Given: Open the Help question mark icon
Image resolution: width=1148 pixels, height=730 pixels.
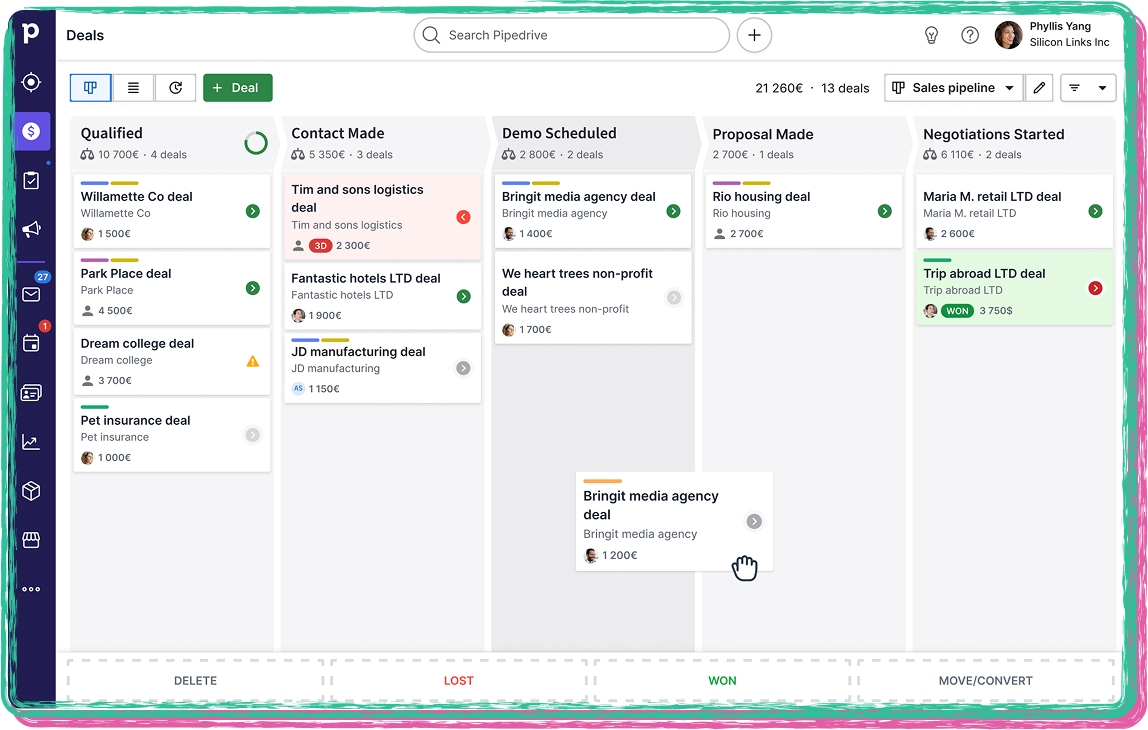Looking at the screenshot, I should tap(970, 35).
